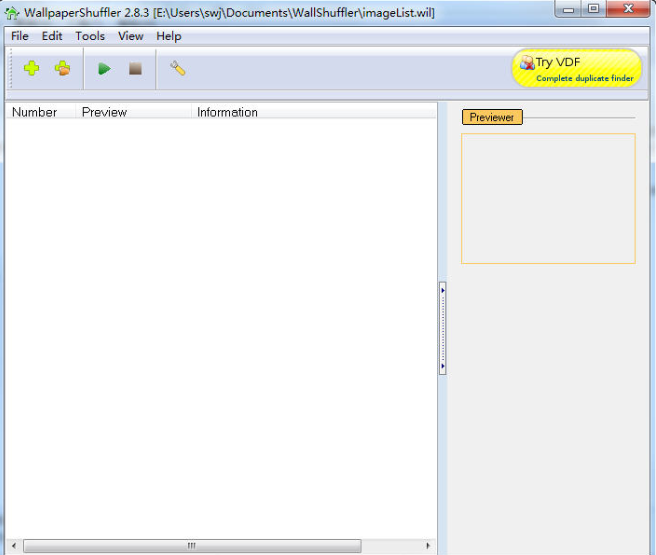Click the horizontal scrollbar thumb
The height and width of the screenshot is (555, 656).
click(190, 546)
